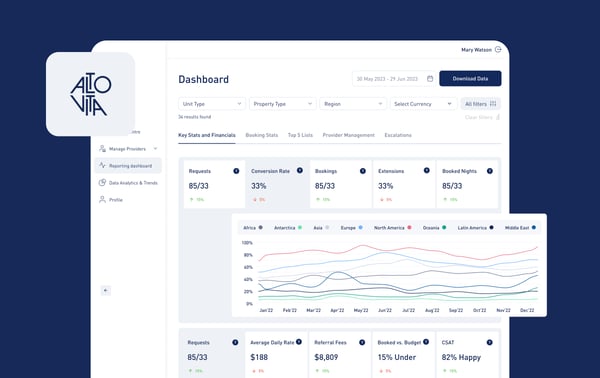Switch to the Provider Management tab
Viewport: 600px width, 378px height.
pos(349,135)
